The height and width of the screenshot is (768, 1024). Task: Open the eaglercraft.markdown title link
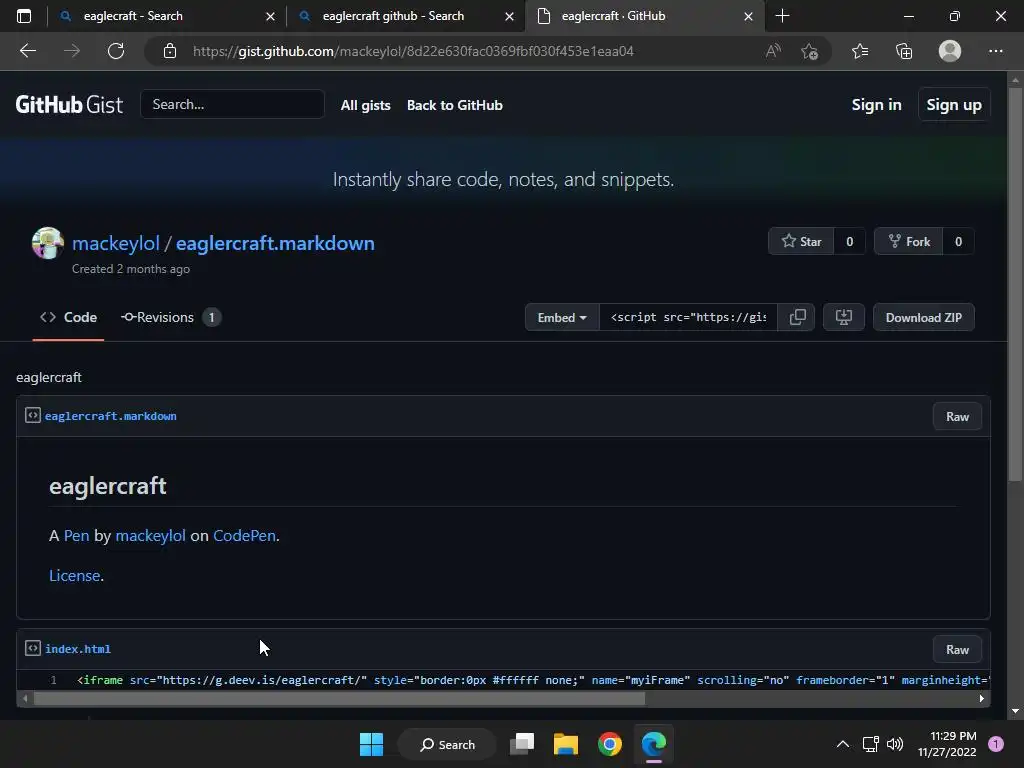[275, 243]
